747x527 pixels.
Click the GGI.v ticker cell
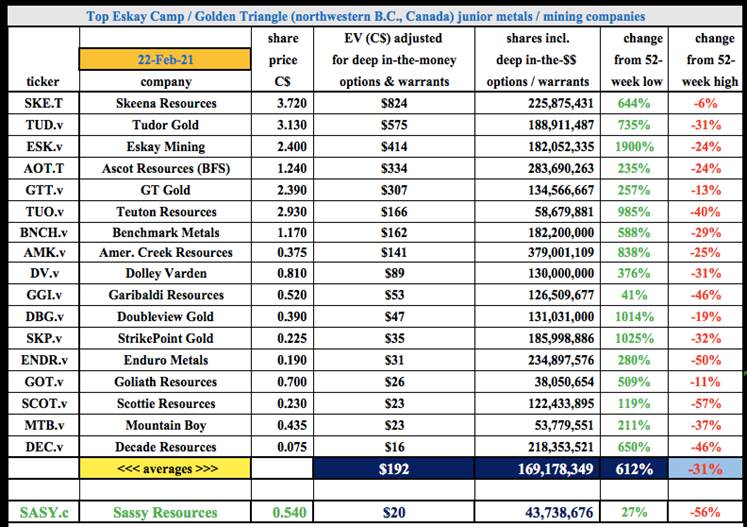click(43, 295)
